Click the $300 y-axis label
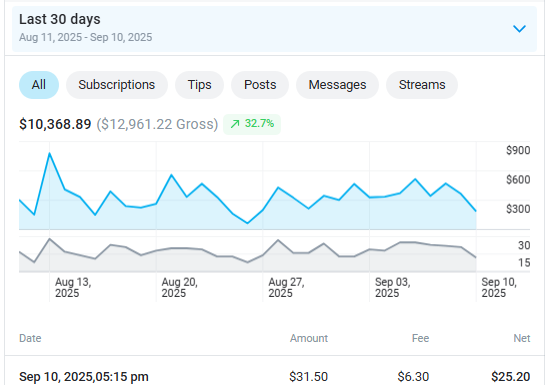This screenshot has height=385, width=549. tap(518, 209)
